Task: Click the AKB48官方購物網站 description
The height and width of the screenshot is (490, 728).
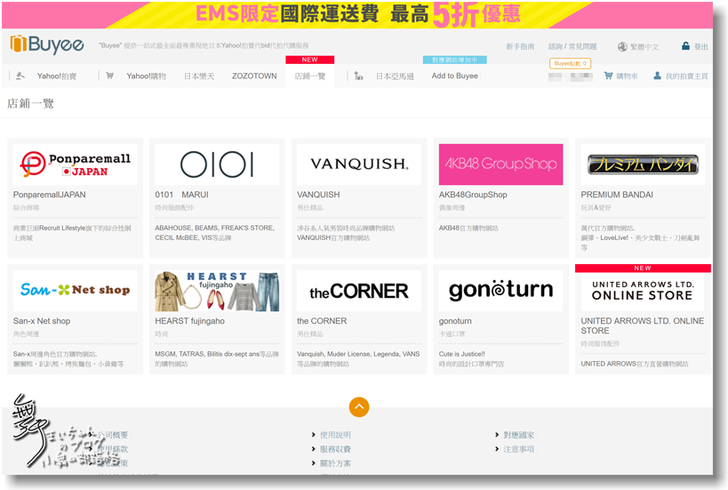Action: pos(468,228)
